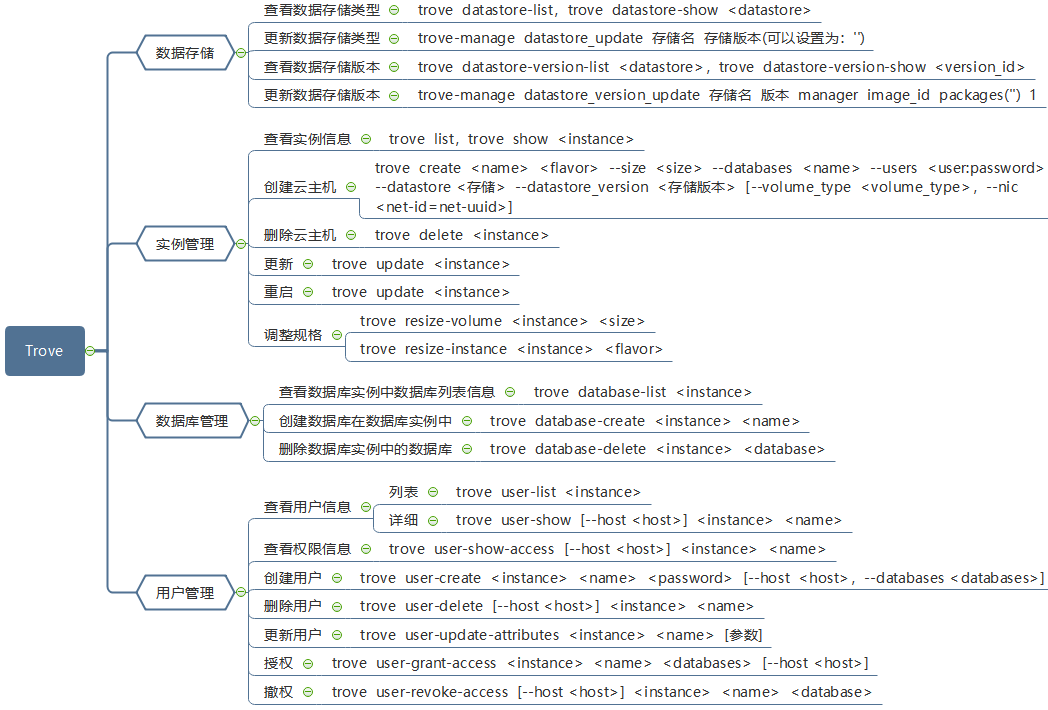
Task: Collapse the 实例管理 branch
Action: [x=238, y=244]
